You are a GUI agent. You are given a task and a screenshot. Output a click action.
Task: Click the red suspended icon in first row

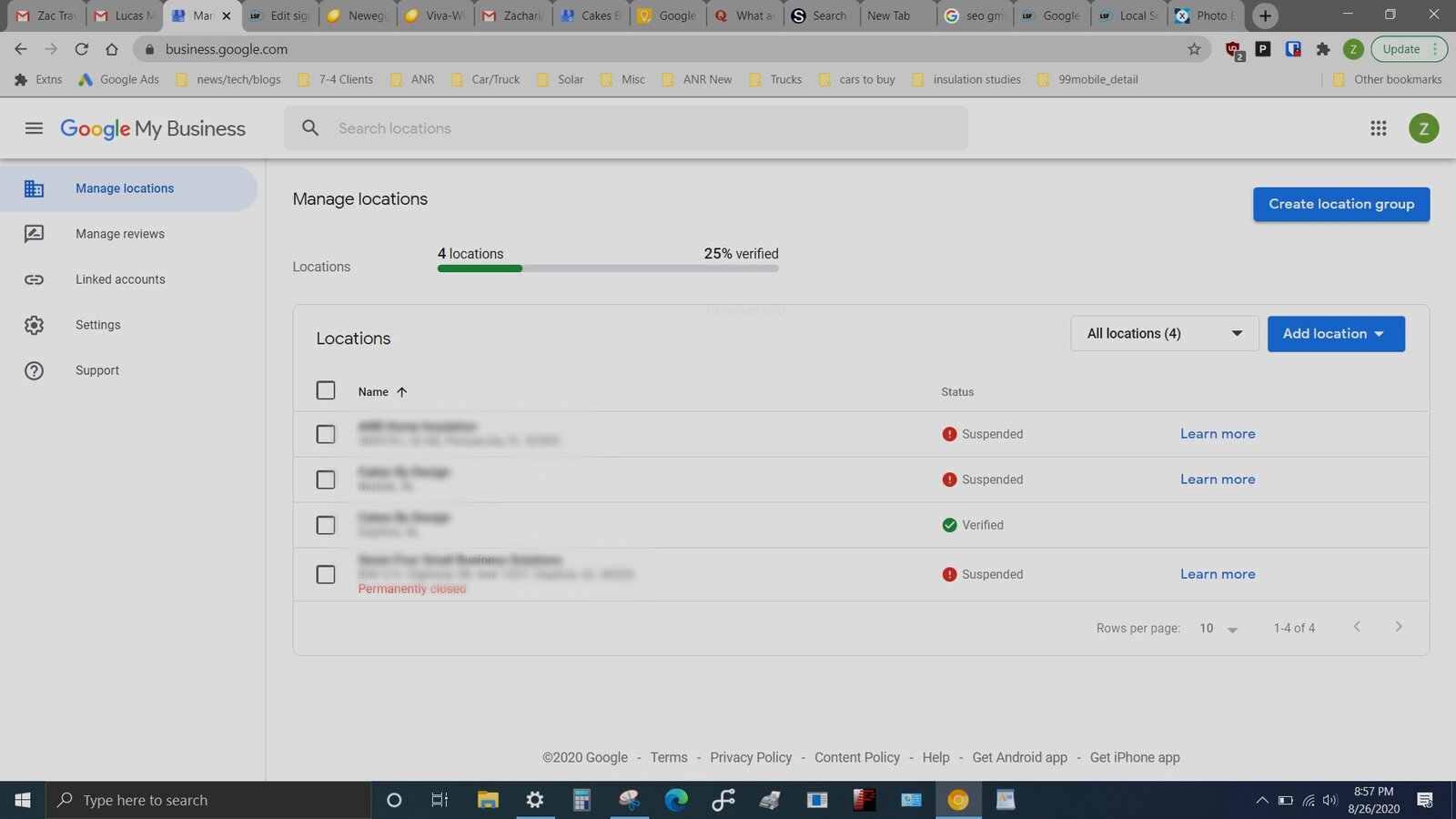[949, 434]
